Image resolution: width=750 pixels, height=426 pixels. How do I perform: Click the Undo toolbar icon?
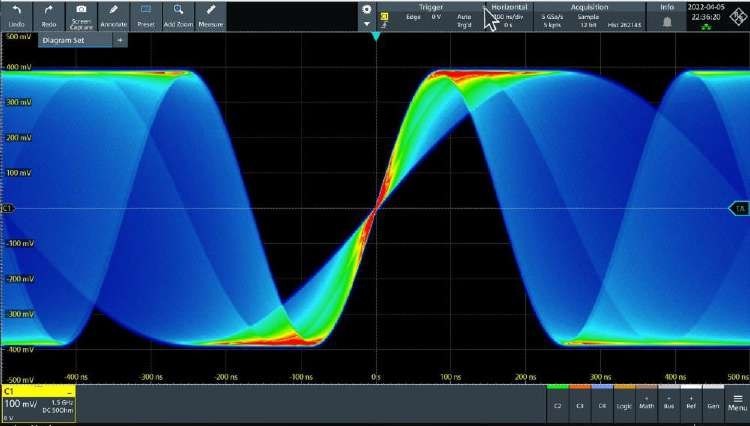click(x=16, y=14)
